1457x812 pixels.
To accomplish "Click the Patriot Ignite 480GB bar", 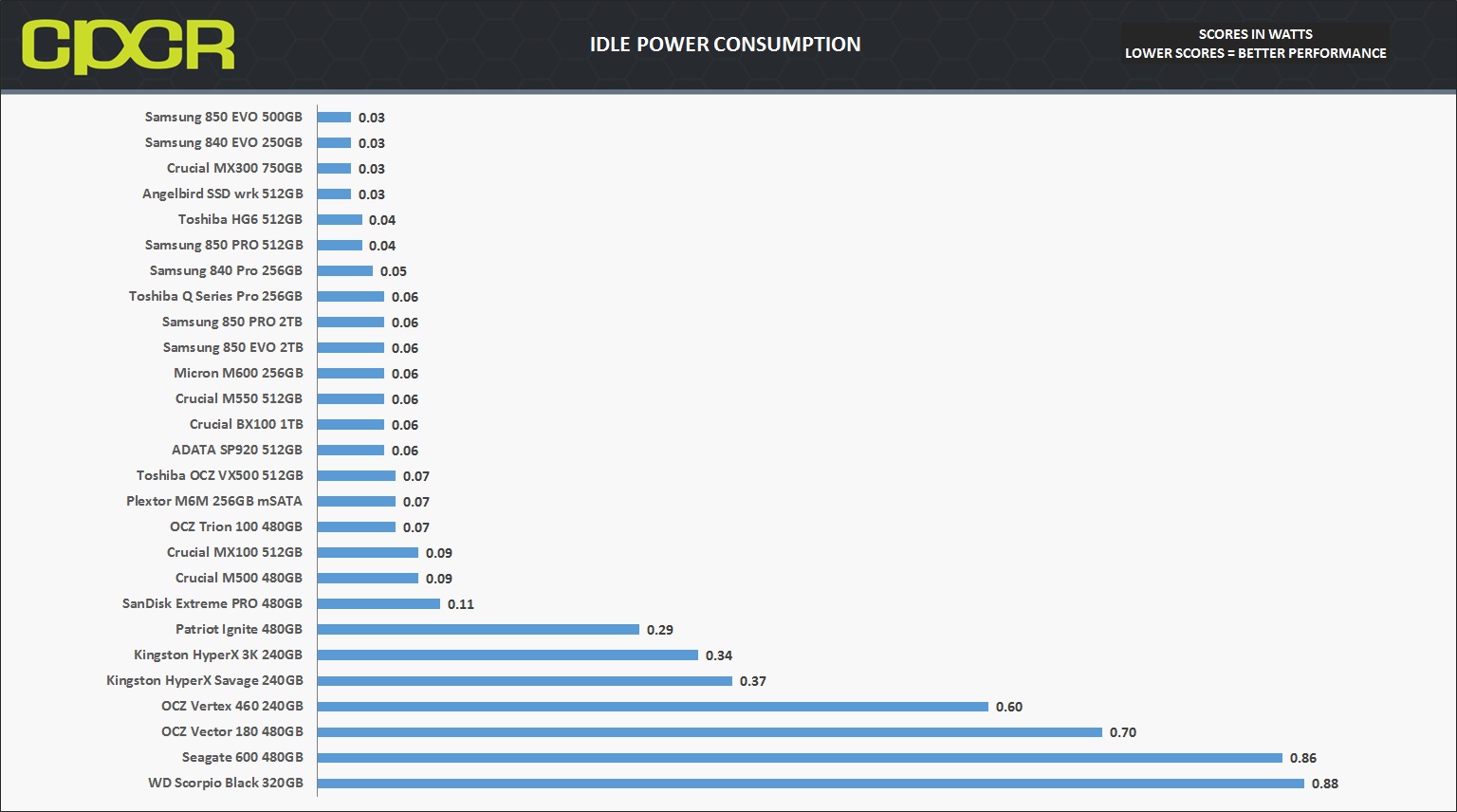I will pos(478,630).
